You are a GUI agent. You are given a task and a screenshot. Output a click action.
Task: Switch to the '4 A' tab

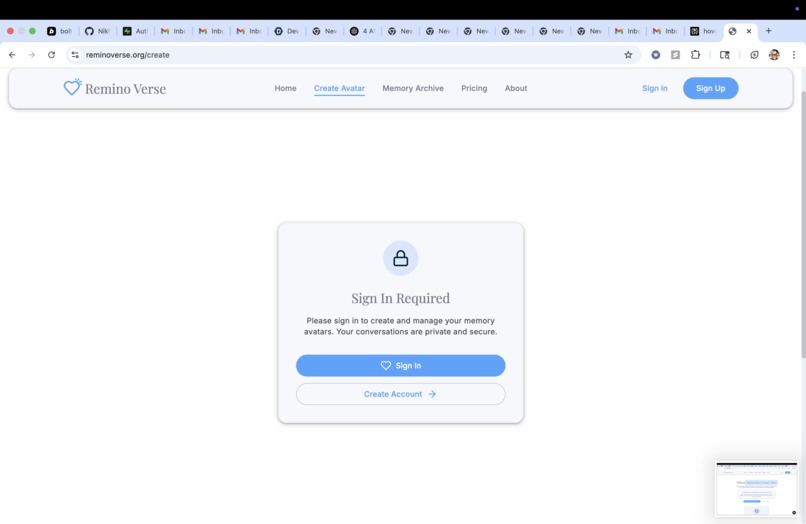(x=362, y=31)
